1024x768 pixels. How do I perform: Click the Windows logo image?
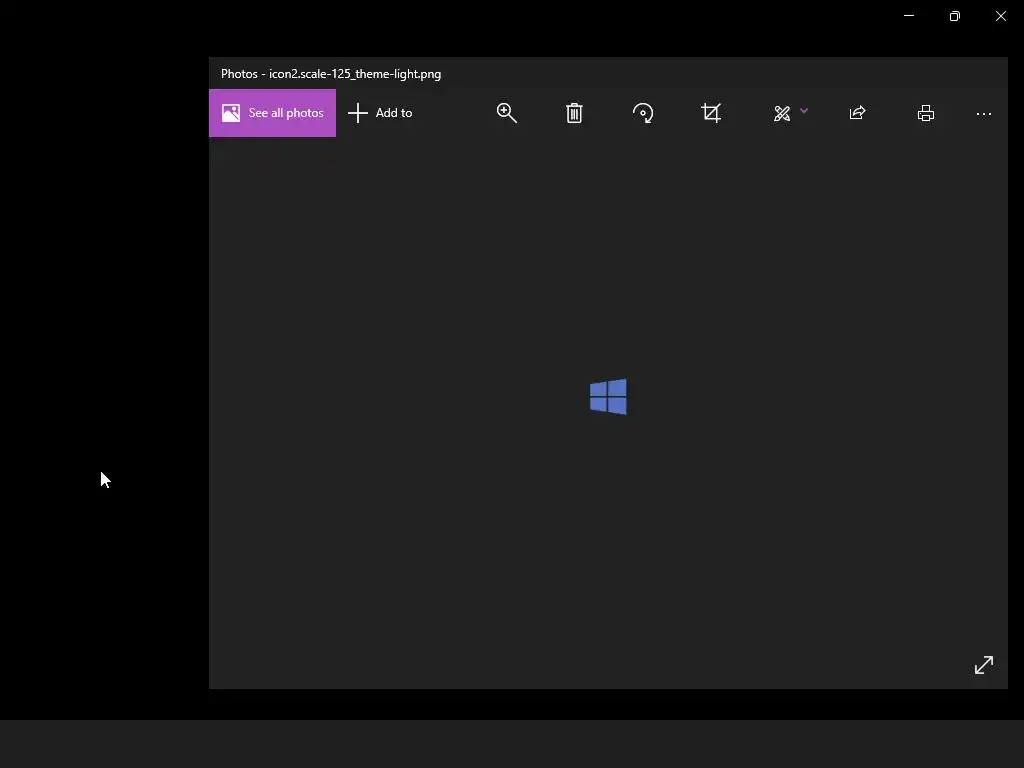click(608, 396)
